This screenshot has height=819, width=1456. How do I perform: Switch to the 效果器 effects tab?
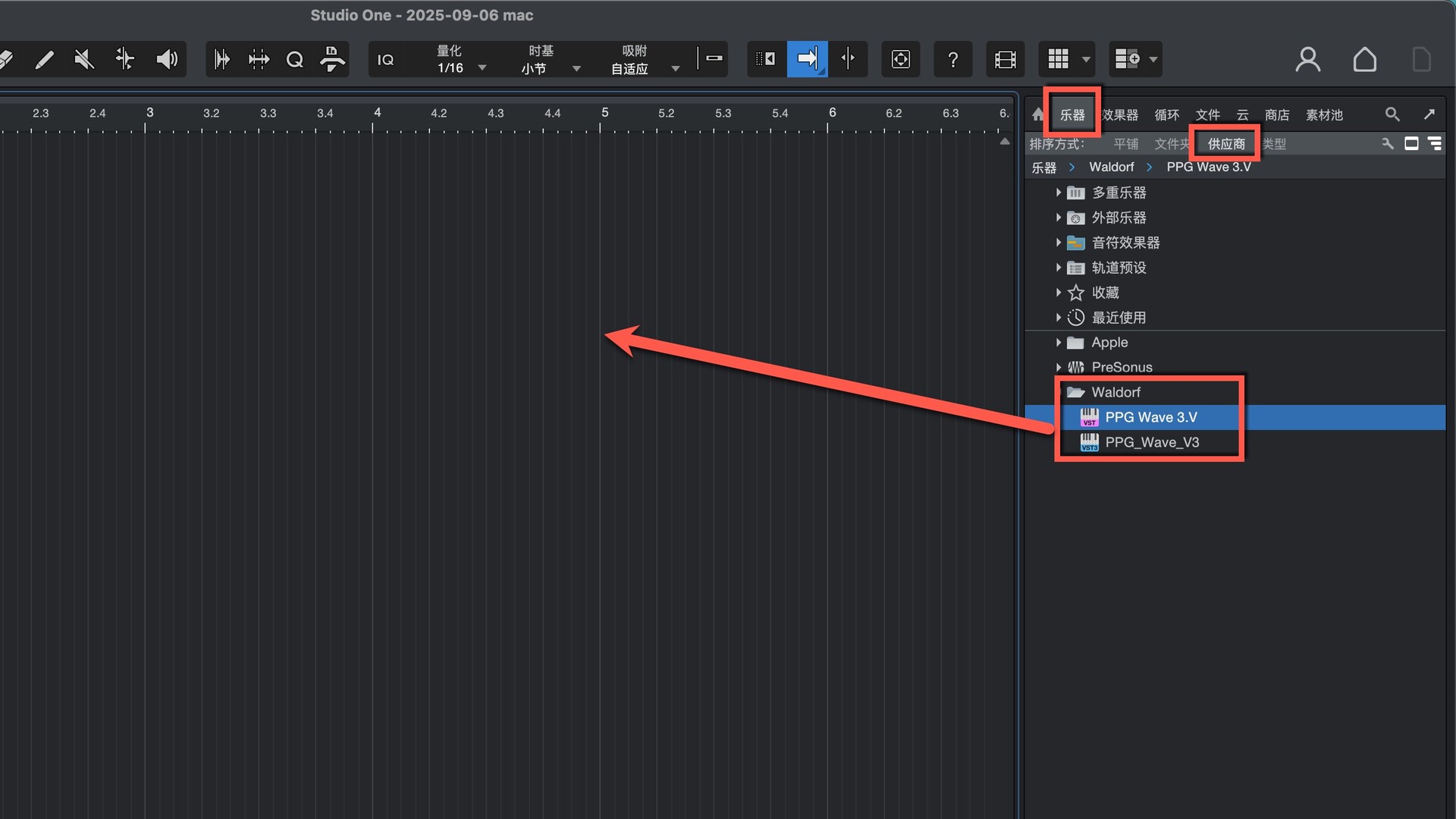pyautogui.click(x=1120, y=115)
